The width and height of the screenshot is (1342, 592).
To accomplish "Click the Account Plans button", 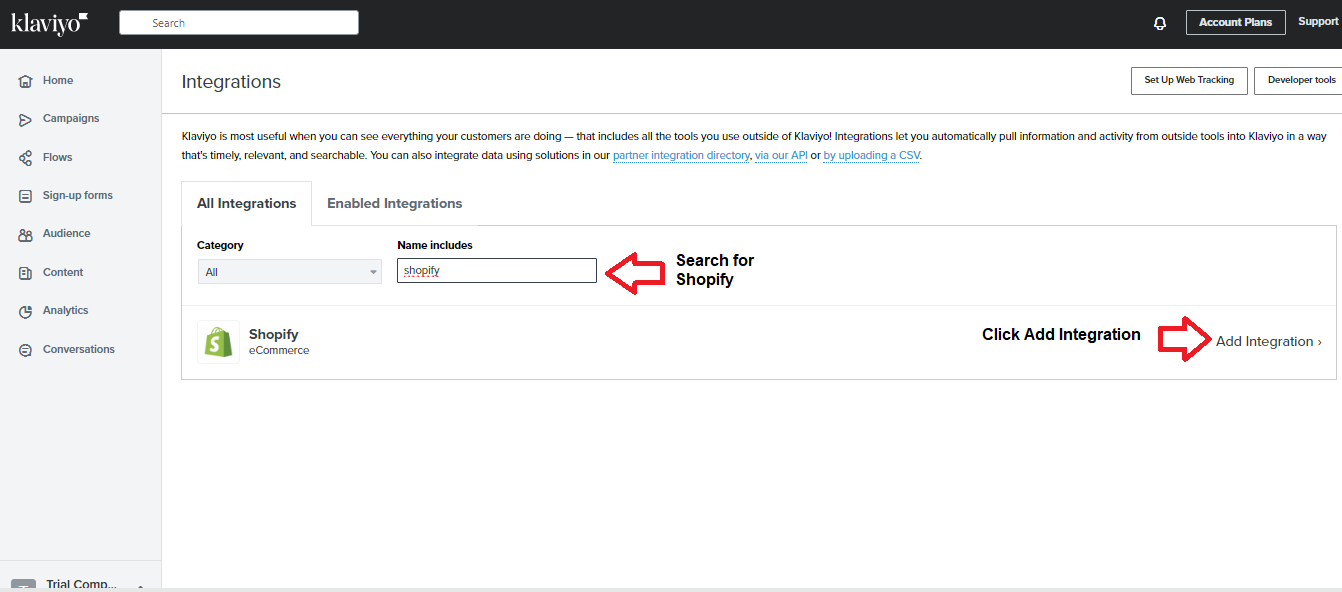I will click(1236, 22).
